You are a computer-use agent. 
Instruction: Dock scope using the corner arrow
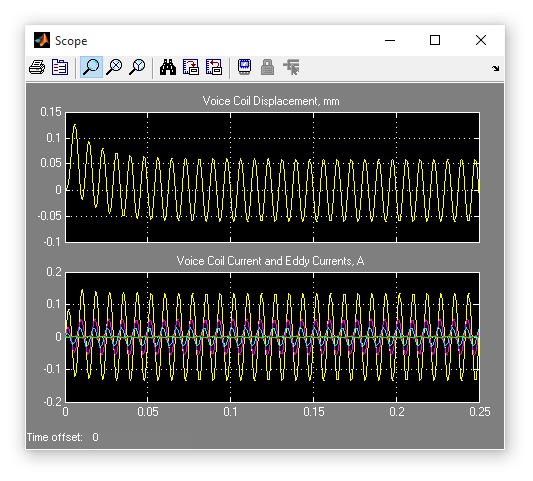[495, 68]
